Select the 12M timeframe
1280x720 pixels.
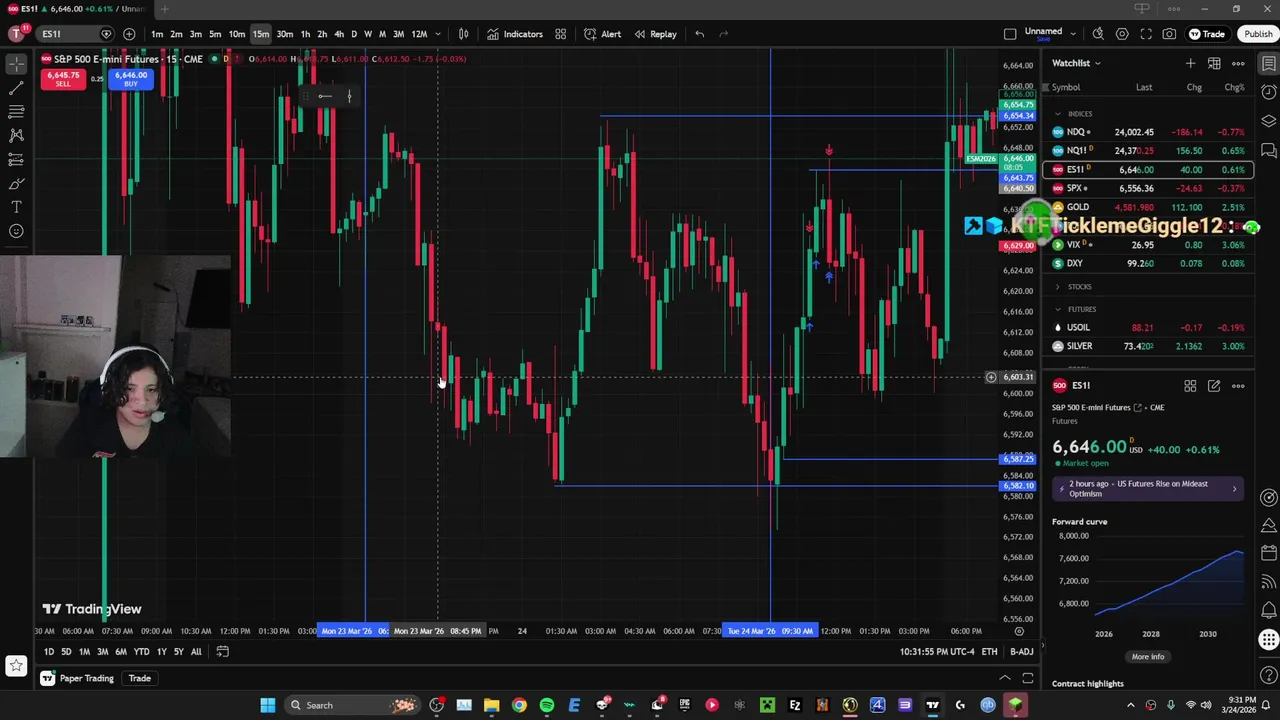point(419,34)
